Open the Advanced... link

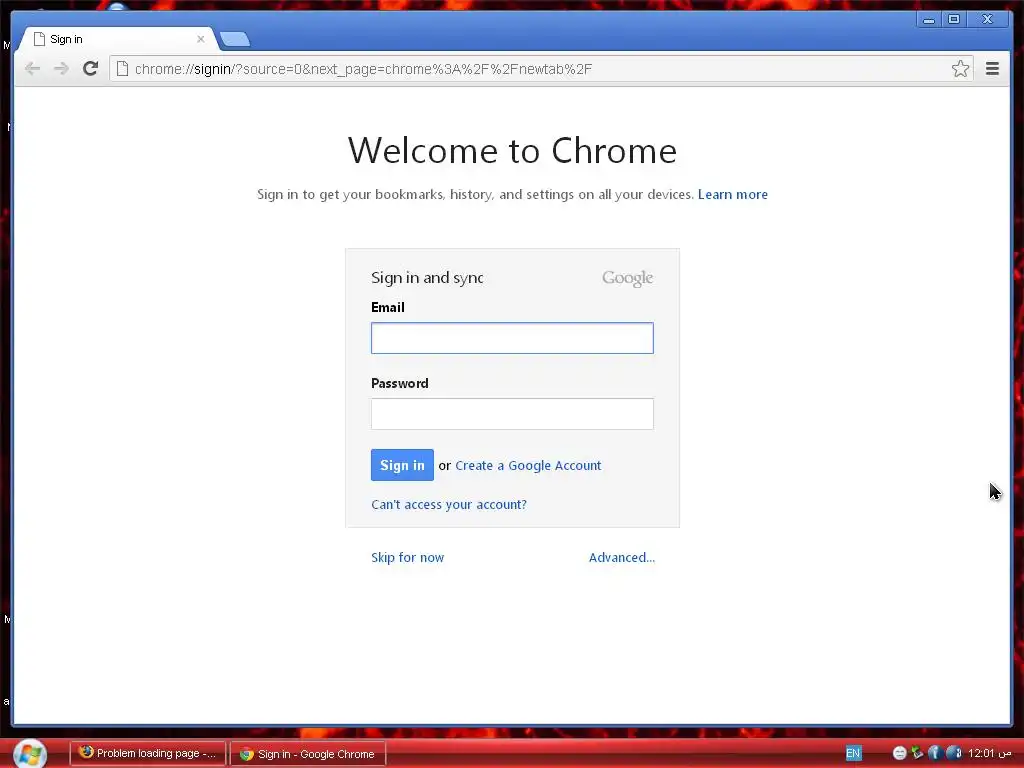point(622,557)
